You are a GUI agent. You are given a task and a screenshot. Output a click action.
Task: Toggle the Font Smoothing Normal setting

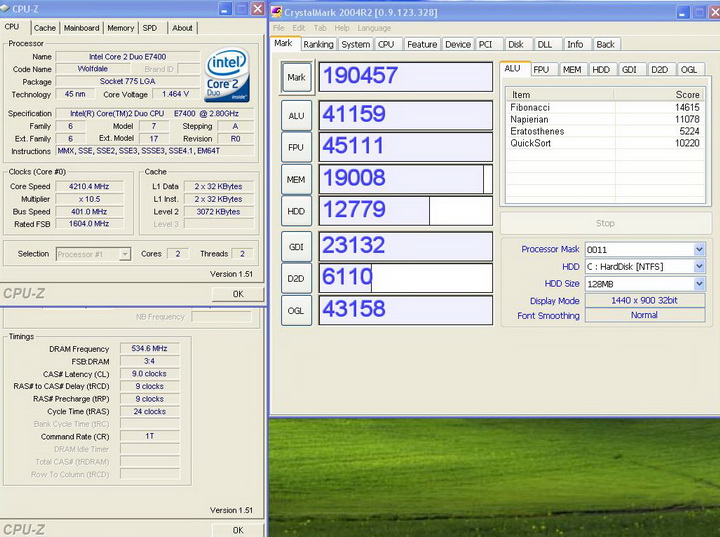pos(644,315)
